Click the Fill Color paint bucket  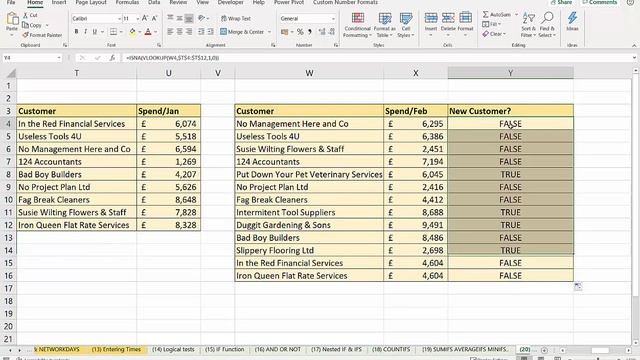pyautogui.click(x=132, y=32)
